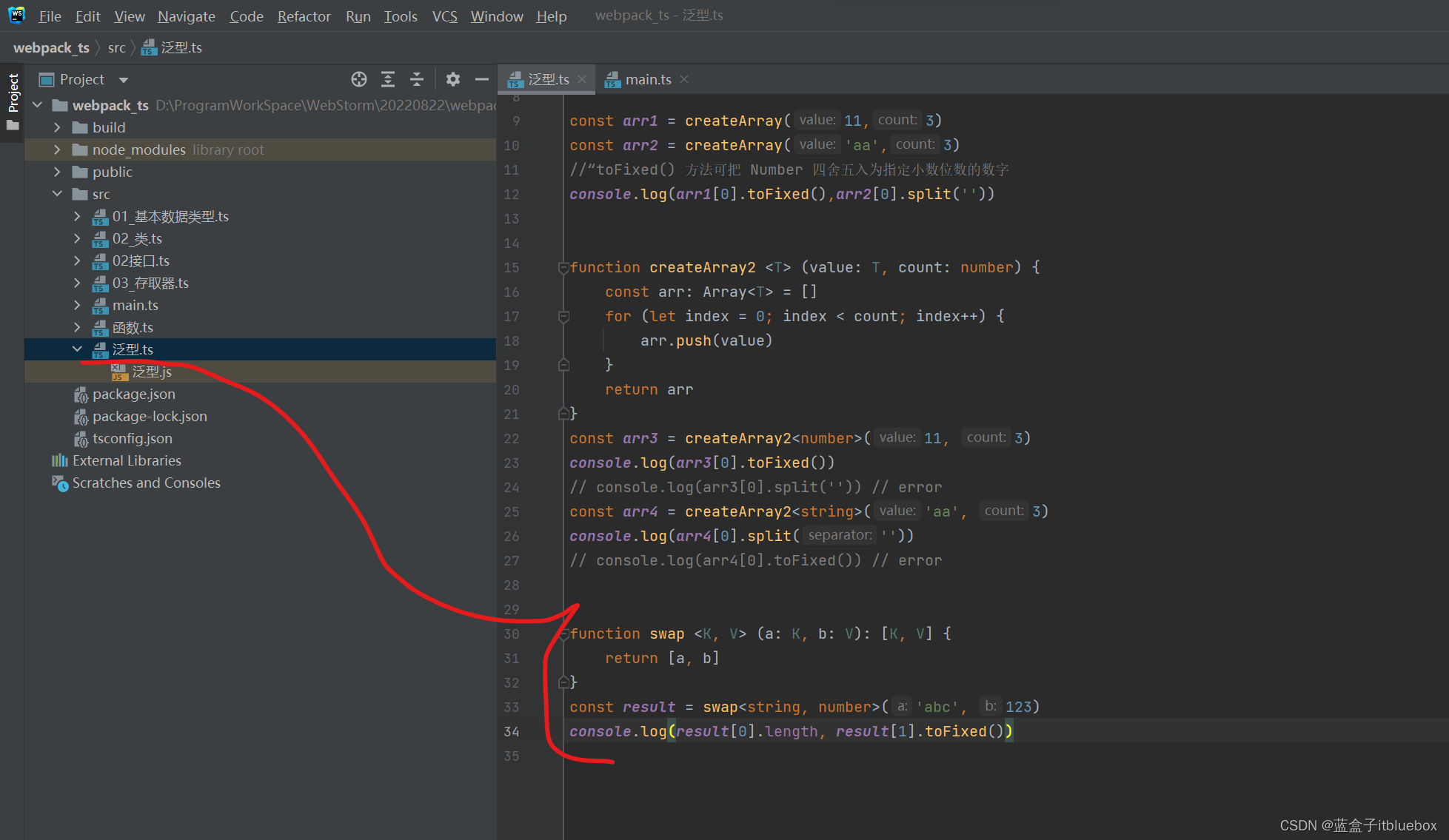Open the Navigate menu

click(x=187, y=16)
